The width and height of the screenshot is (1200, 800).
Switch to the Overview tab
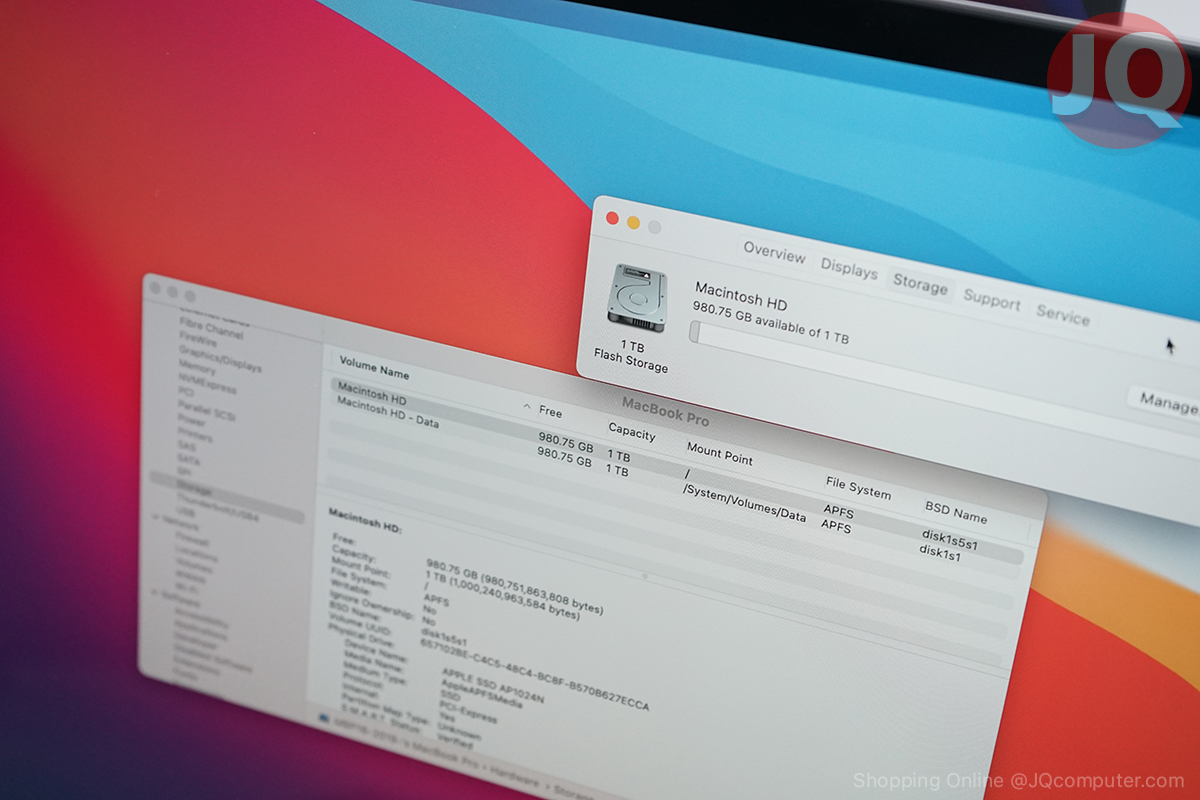coord(774,252)
